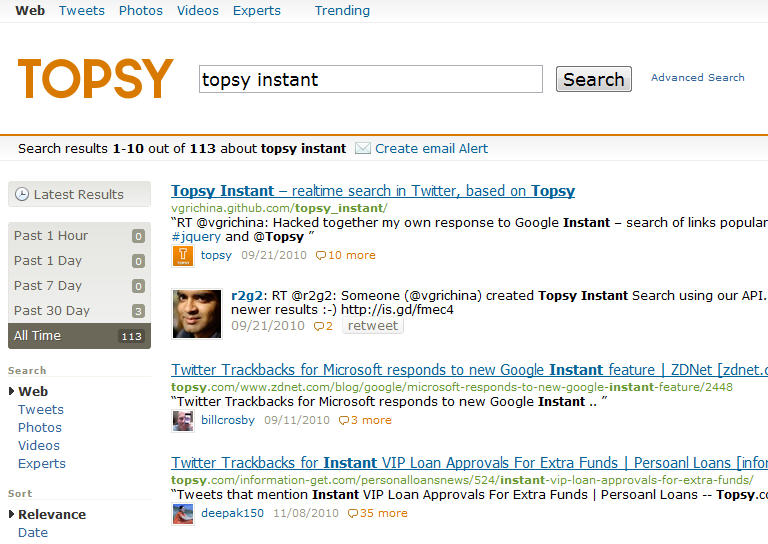Open r2g2 username link
Viewport: 768px width, 544px height.
click(247, 296)
